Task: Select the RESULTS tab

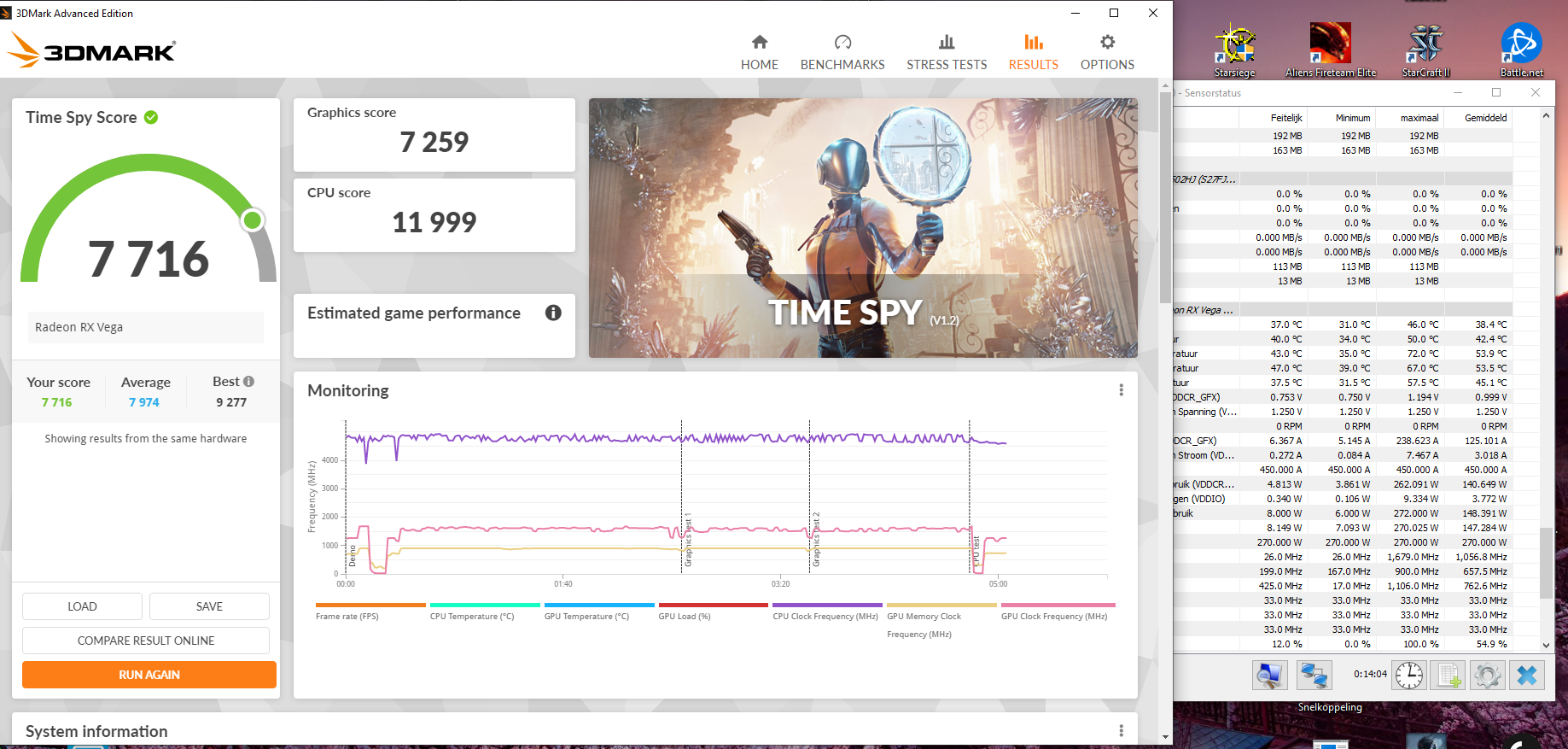Action: tap(1034, 53)
